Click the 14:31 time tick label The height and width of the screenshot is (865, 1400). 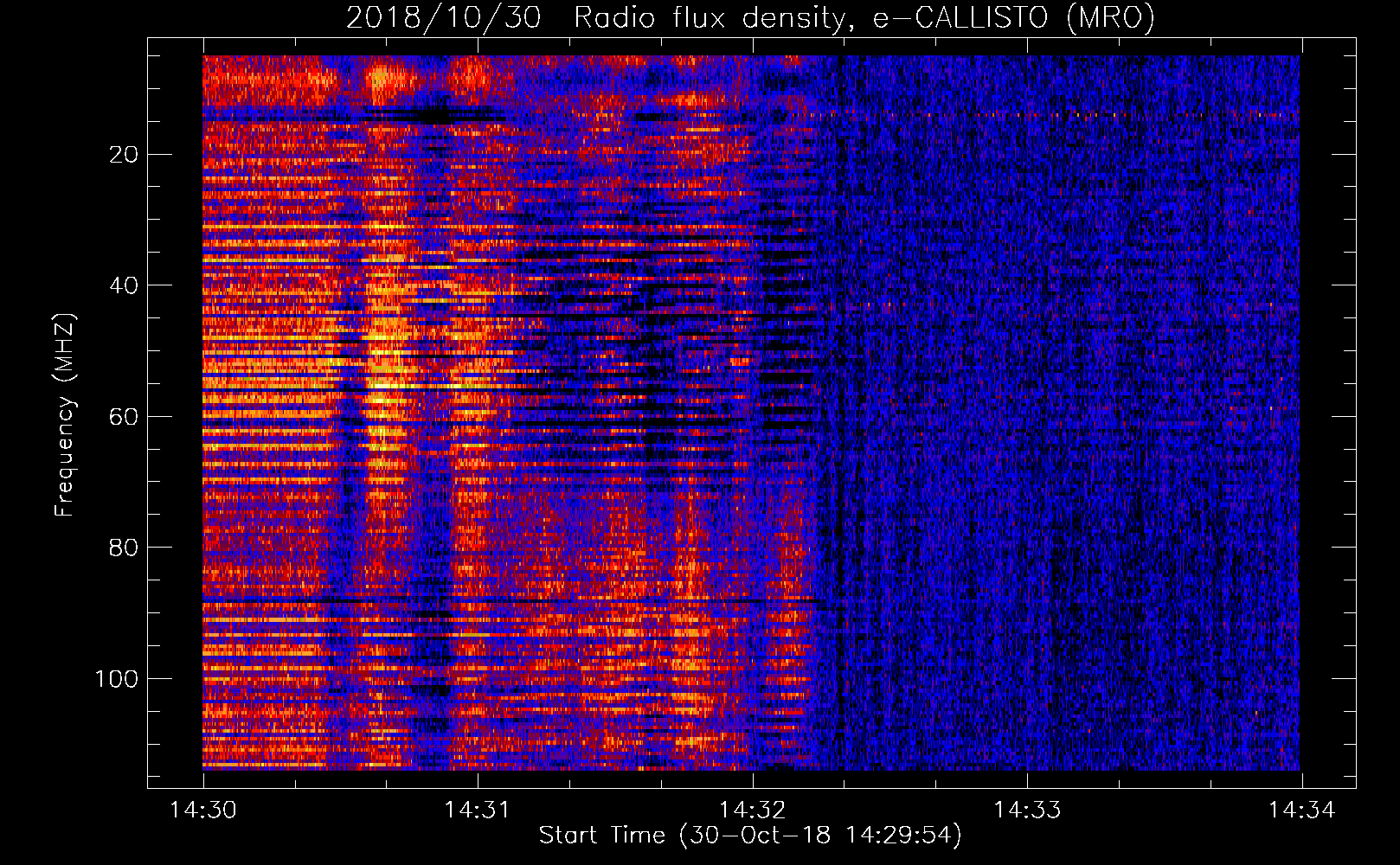tap(478, 810)
